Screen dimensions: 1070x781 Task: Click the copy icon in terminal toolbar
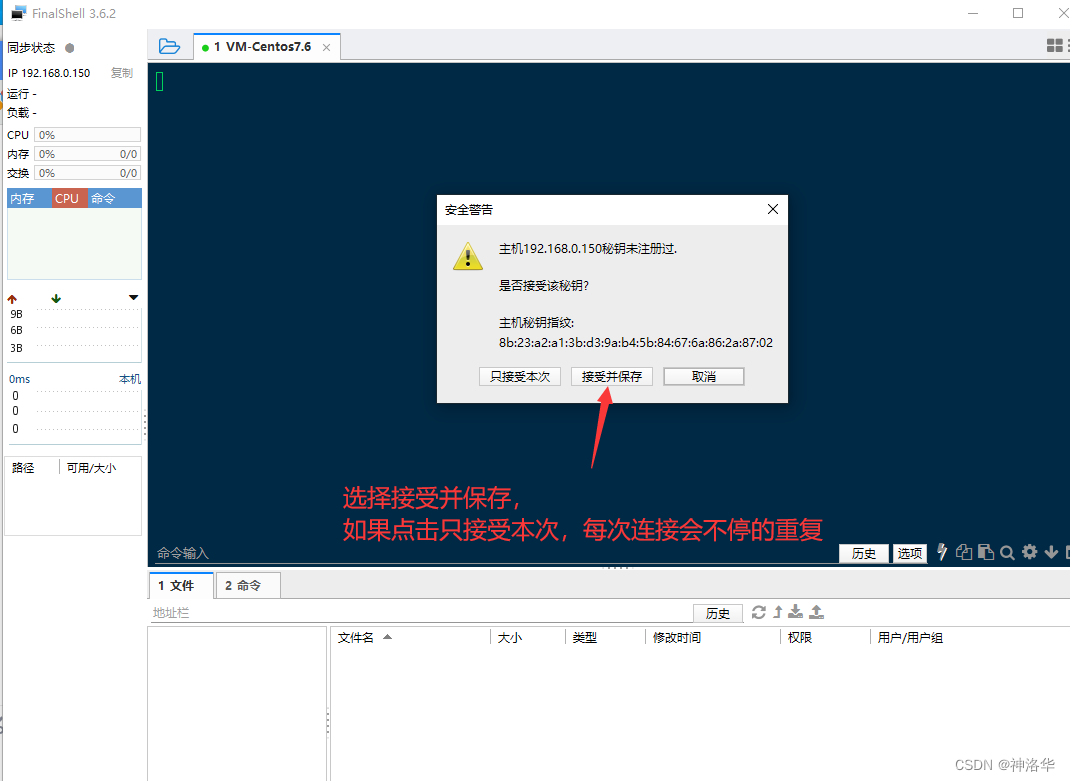click(964, 552)
